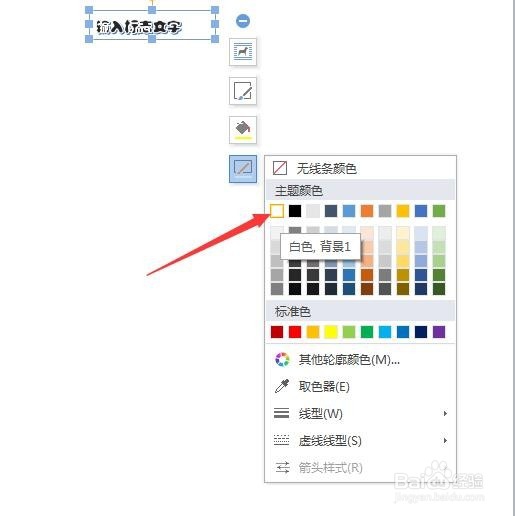Select the no line color icon
Image resolution: width=515 pixels, height=516 pixels.
click(279, 168)
